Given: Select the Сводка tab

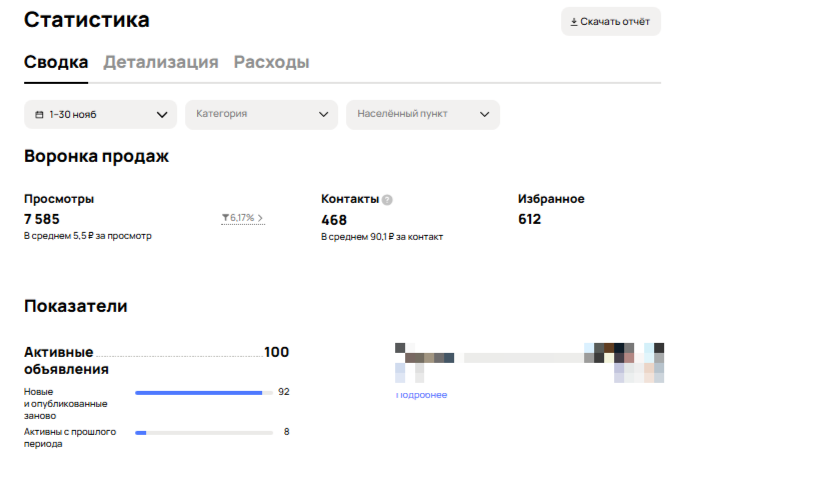Looking at the screenshot, I should click(x=56, y=62).
